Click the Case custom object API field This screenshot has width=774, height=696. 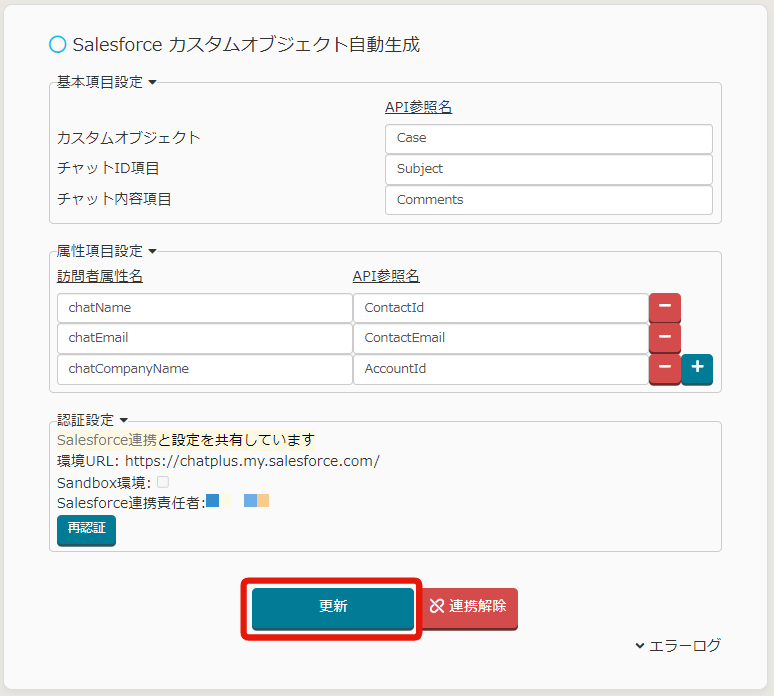tap(548, 138)
